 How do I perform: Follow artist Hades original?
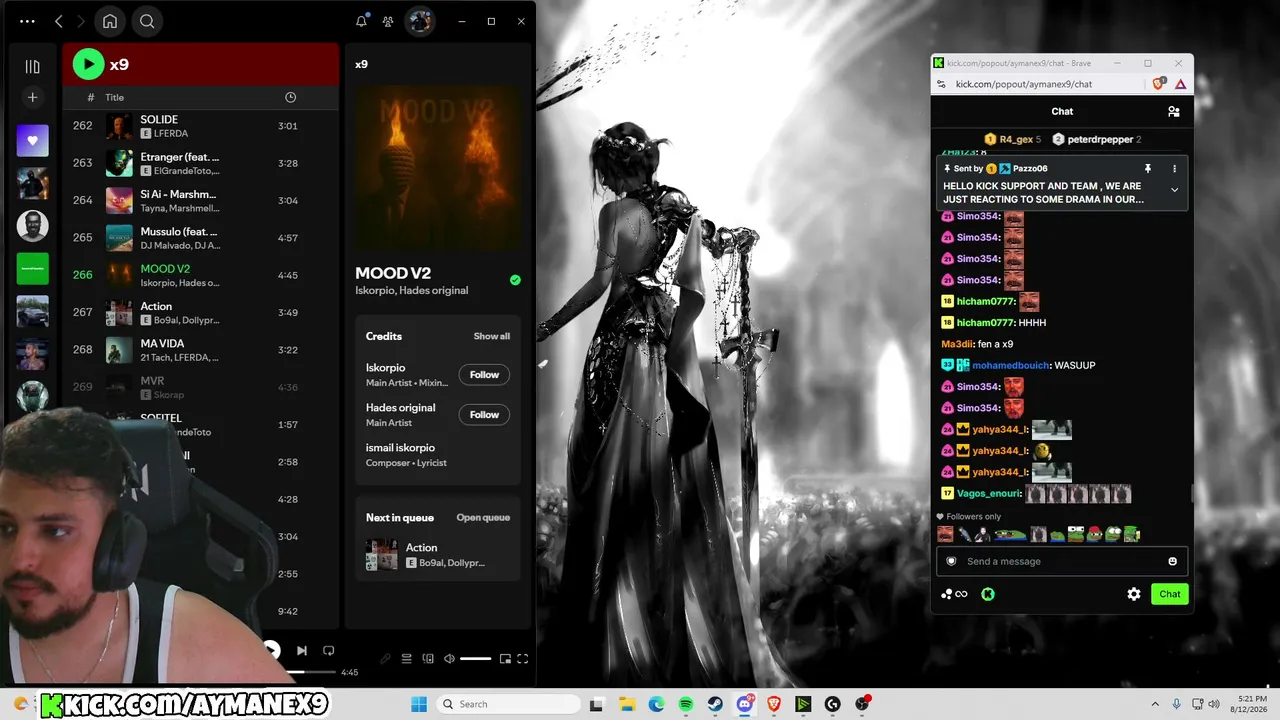pyautogui.click(x=484, y=414)
